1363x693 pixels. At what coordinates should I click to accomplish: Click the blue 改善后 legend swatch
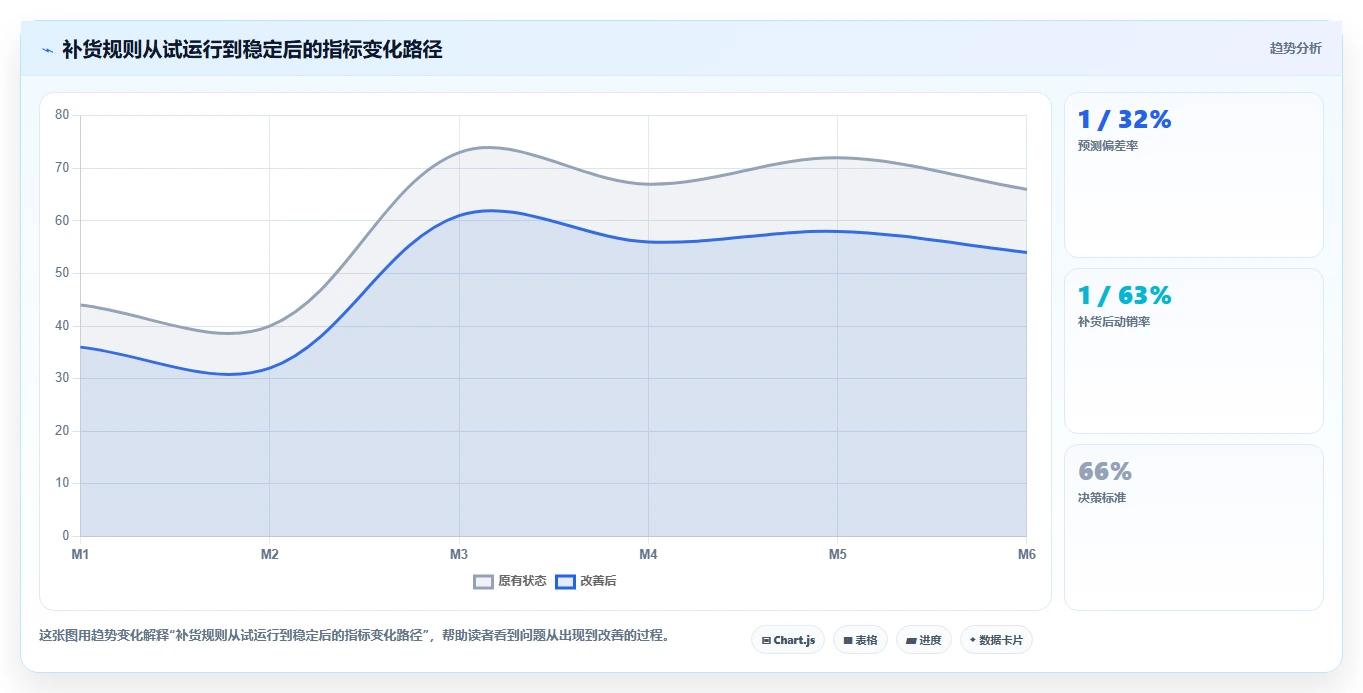coord(565,581)
